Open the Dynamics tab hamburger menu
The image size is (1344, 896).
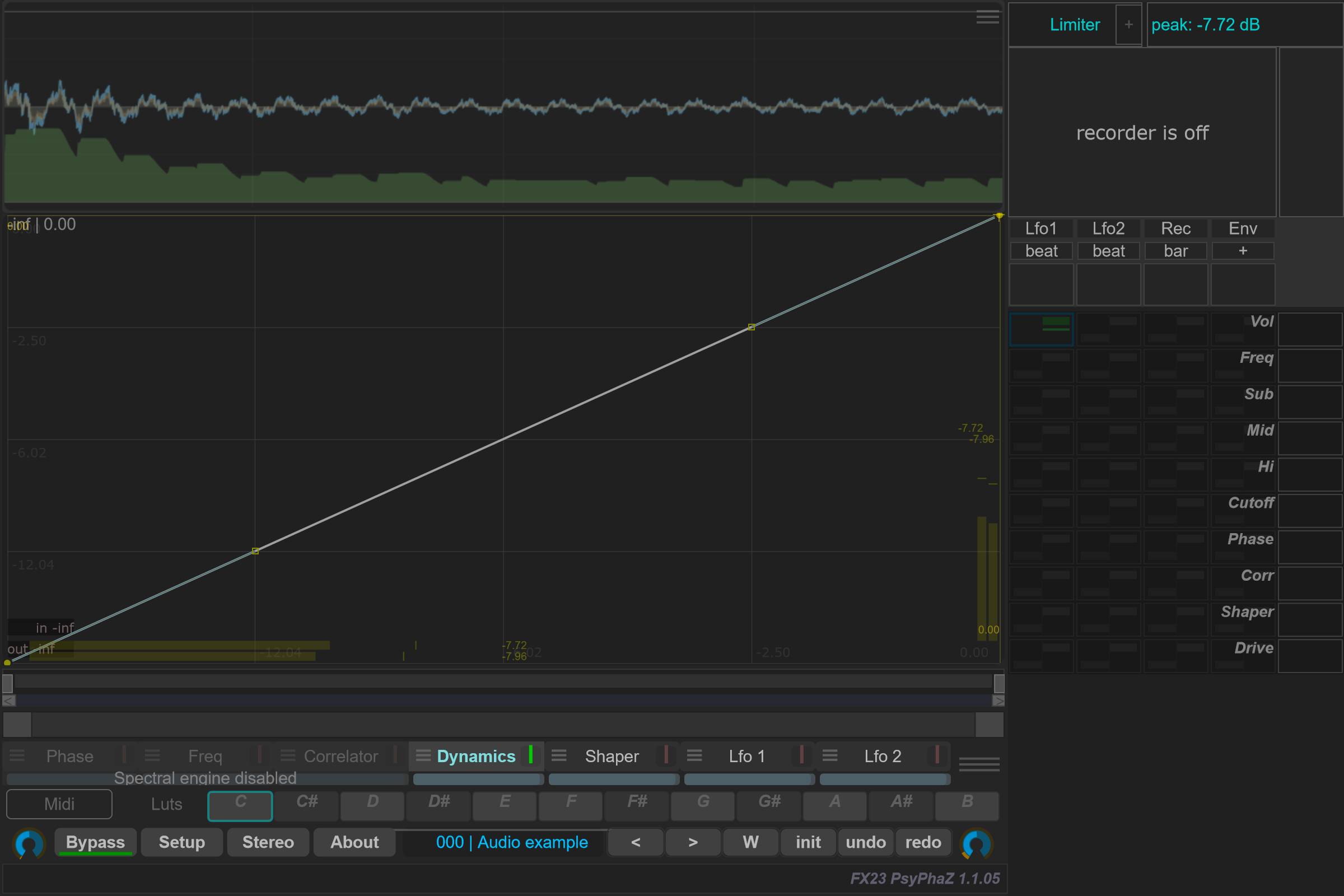423,755
